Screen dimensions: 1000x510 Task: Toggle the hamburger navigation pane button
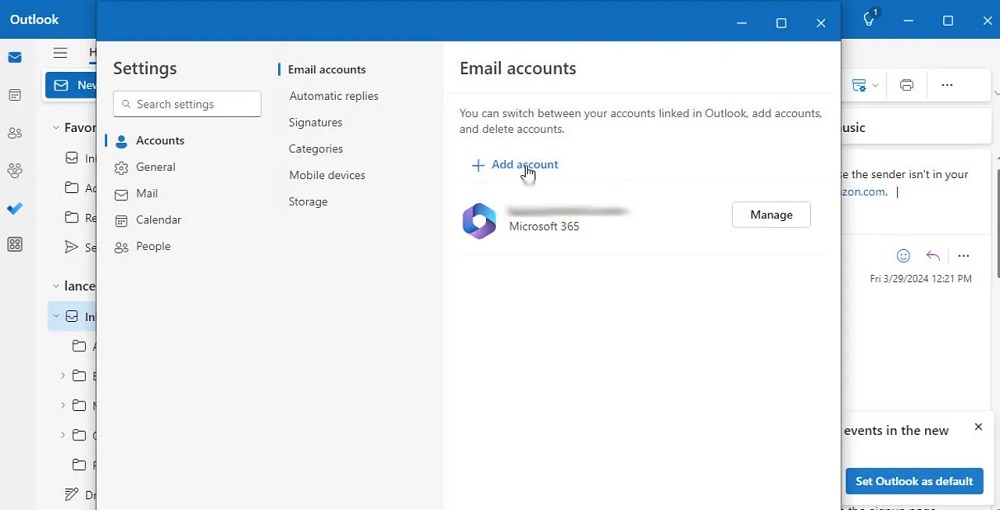(x=61, y=53)
